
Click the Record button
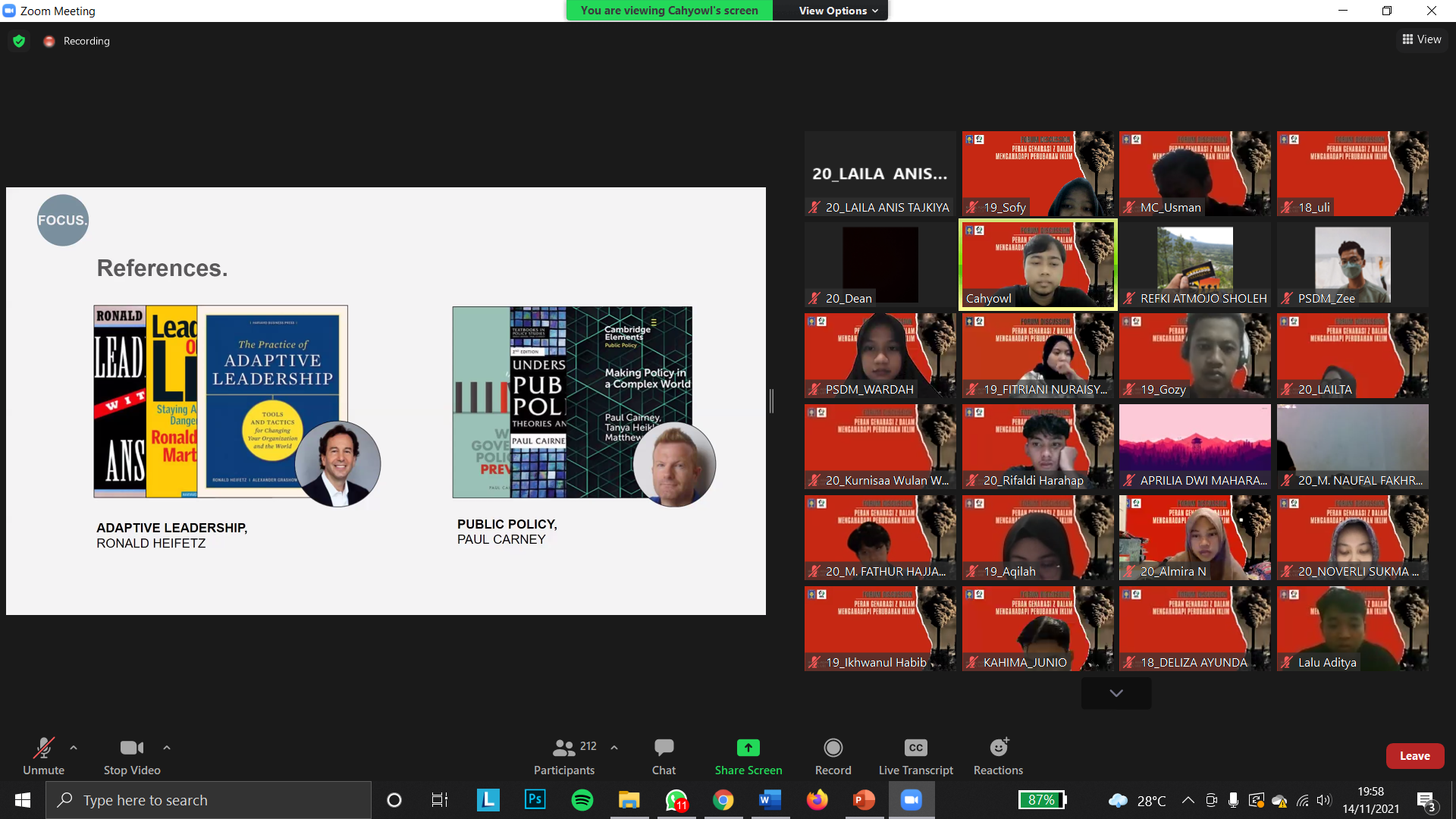833,756
